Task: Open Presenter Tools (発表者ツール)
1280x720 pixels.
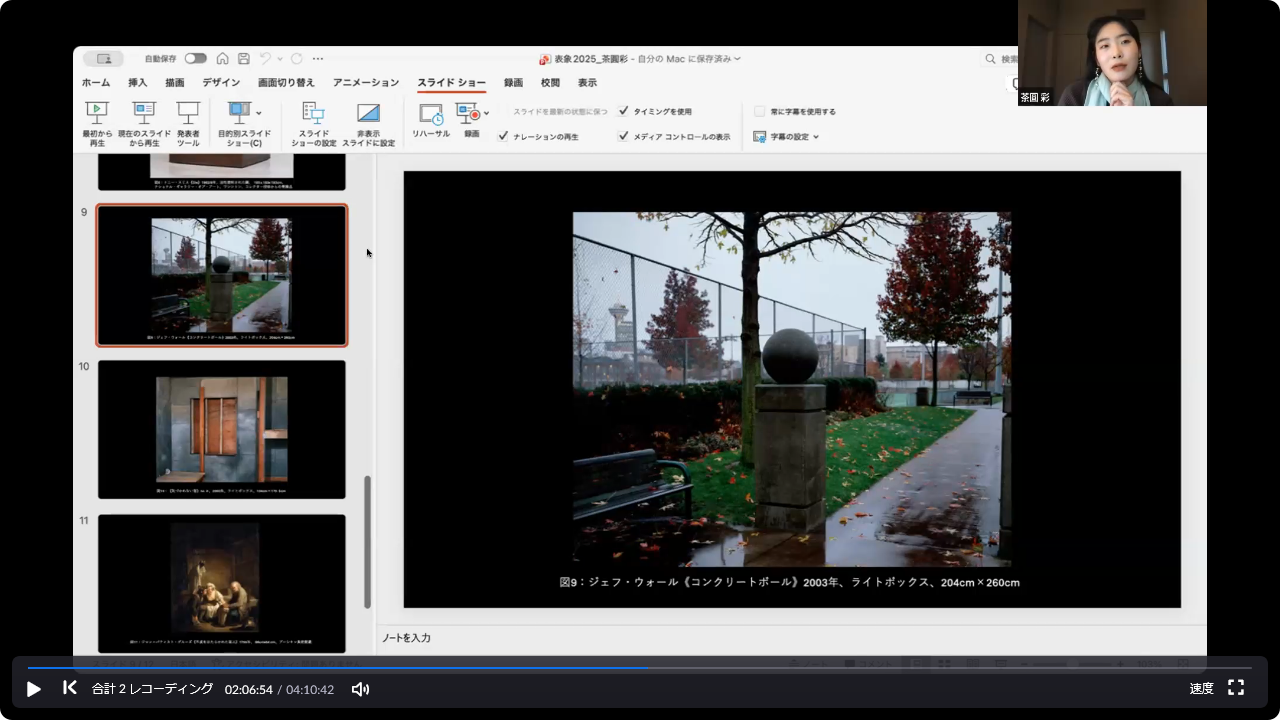Action: 188,113
